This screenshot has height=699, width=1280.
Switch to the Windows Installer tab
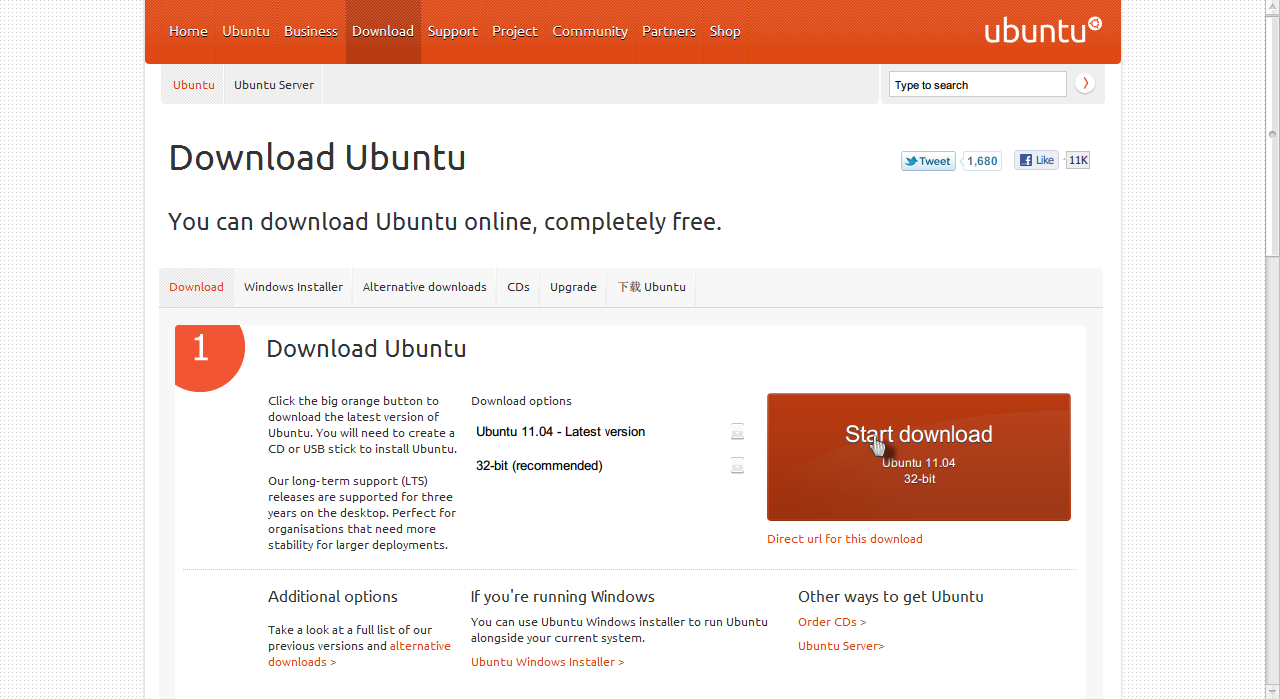[293, 287]
